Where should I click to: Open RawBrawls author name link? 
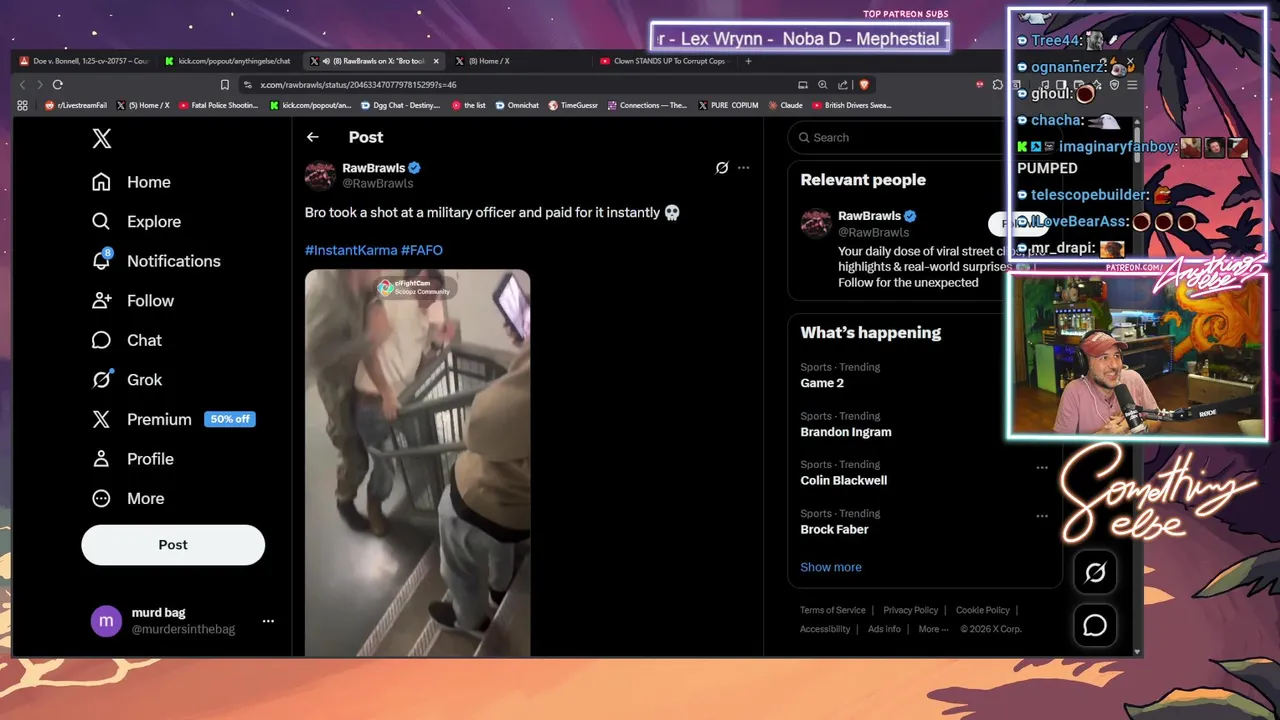(374, 168)
